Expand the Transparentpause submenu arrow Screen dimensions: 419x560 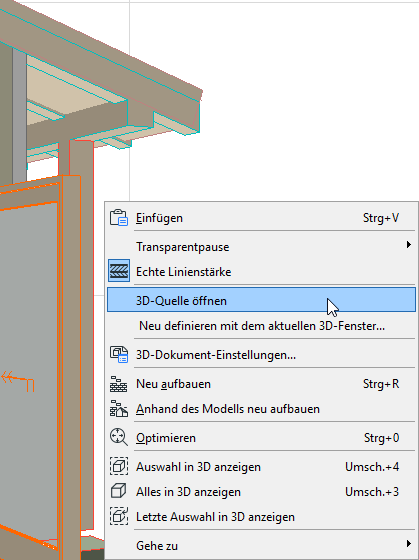tap(408, 245)
